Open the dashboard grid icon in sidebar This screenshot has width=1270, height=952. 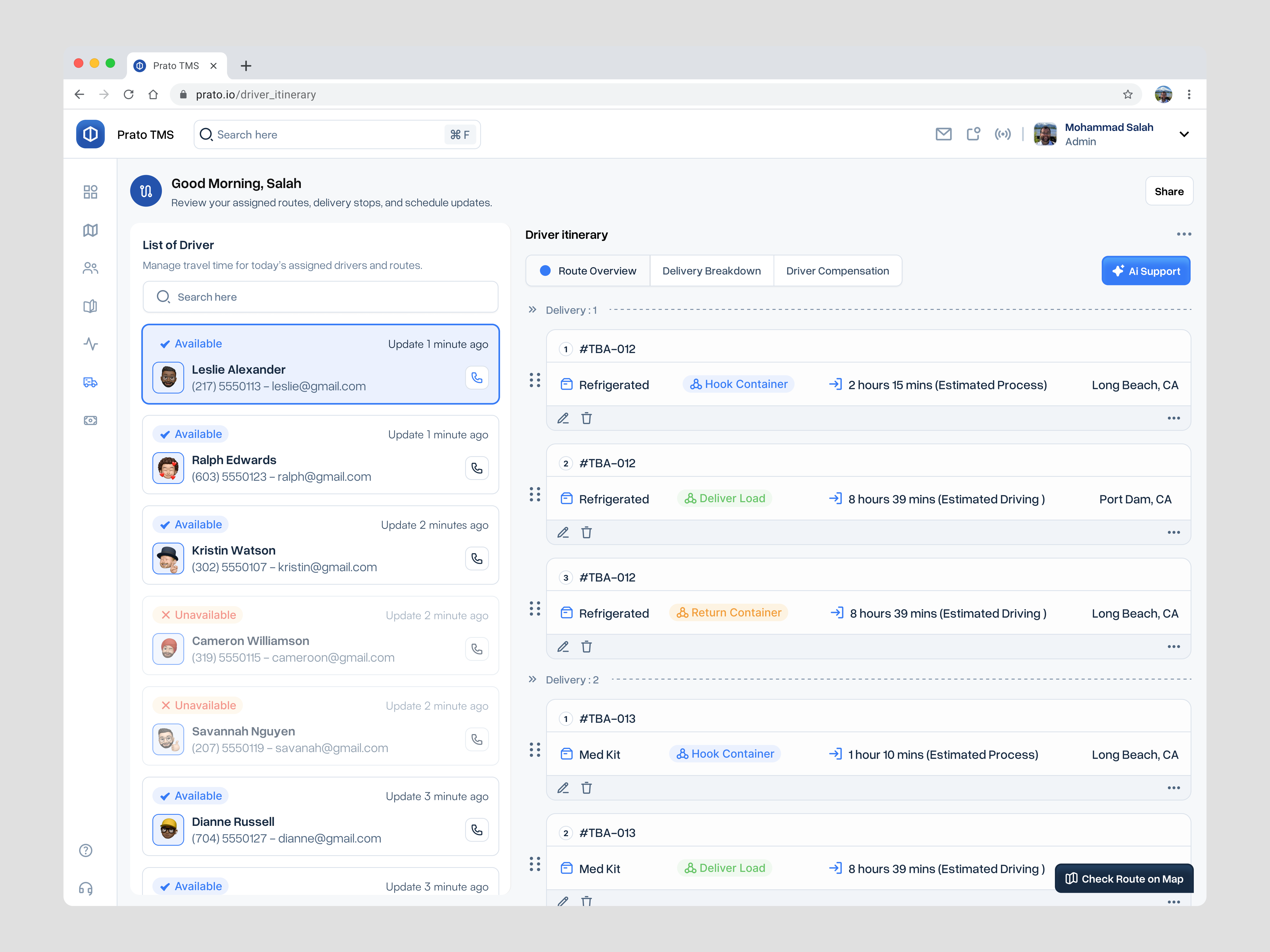pos(90,192)
